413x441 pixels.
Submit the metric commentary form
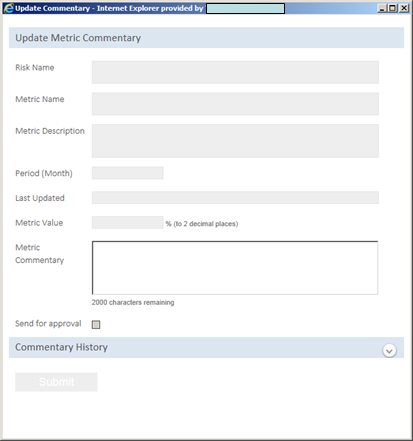tap(56, 382)
